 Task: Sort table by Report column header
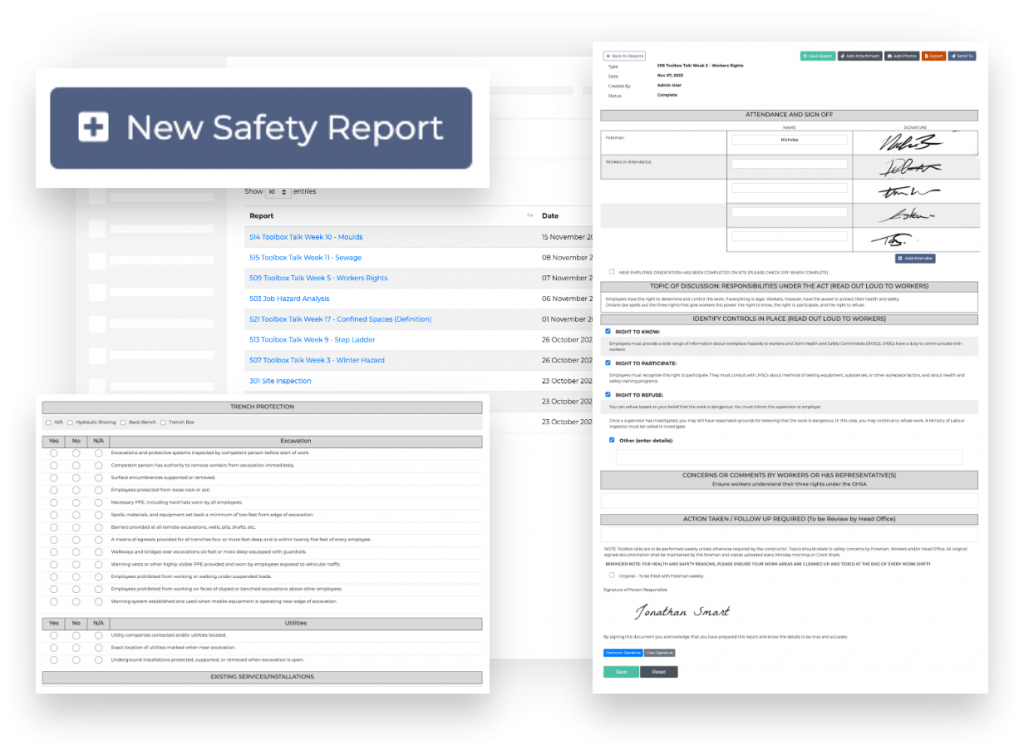(261, 215)
